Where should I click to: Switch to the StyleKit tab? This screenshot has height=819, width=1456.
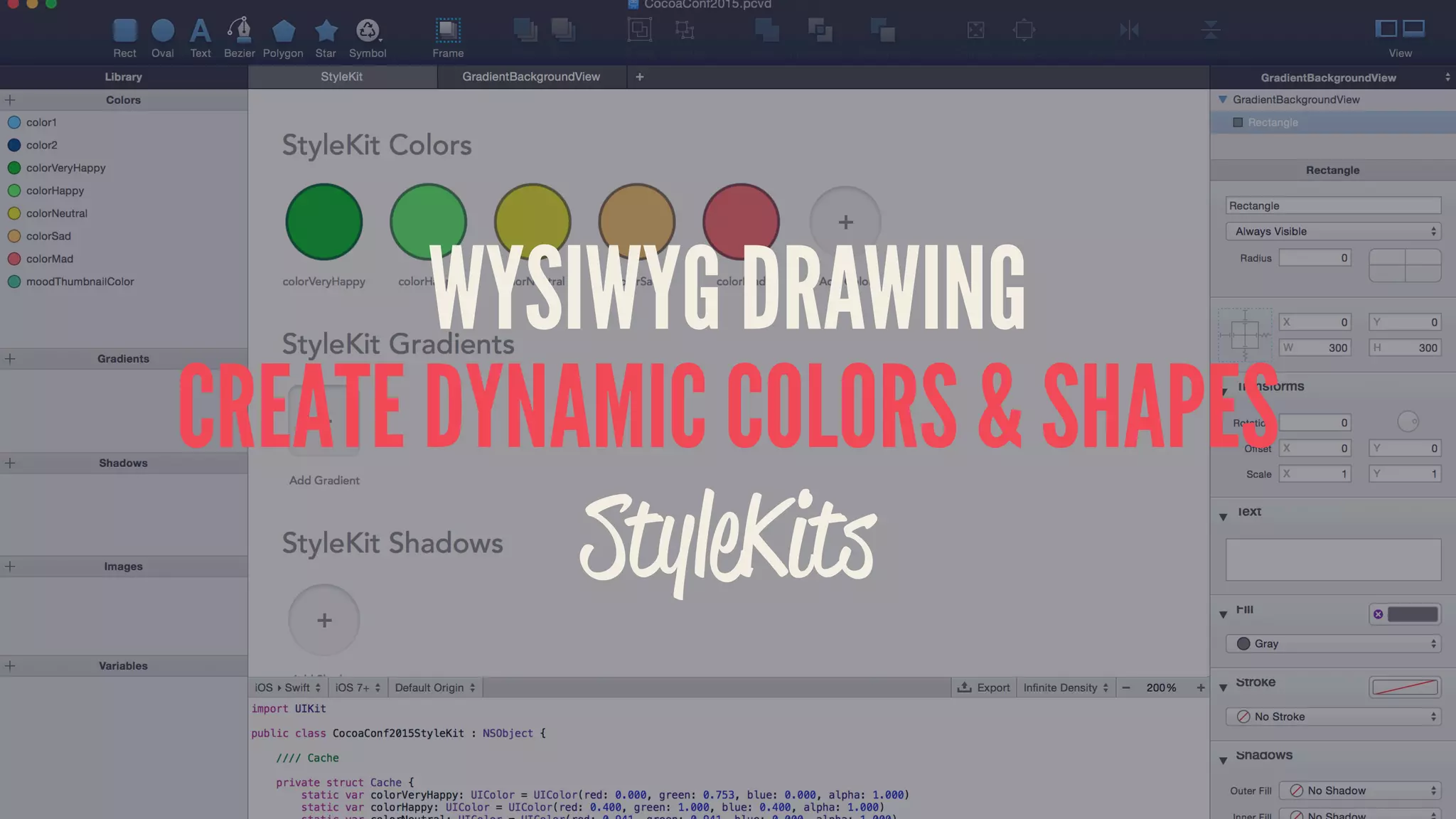(x=342, y=77)
